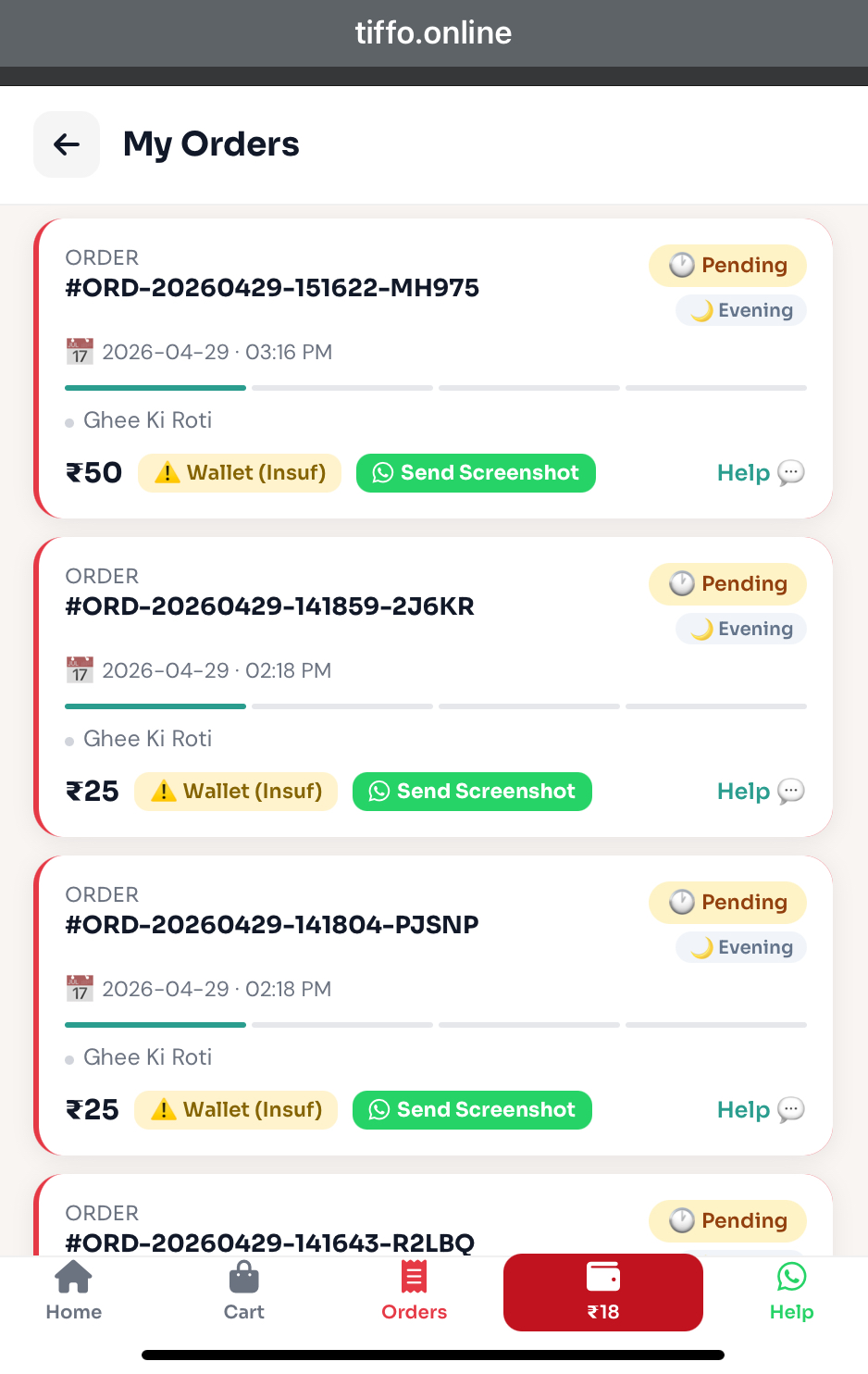Tap Wallet (Insuf) badge on order 2J6KR

[x=236, y=792]
